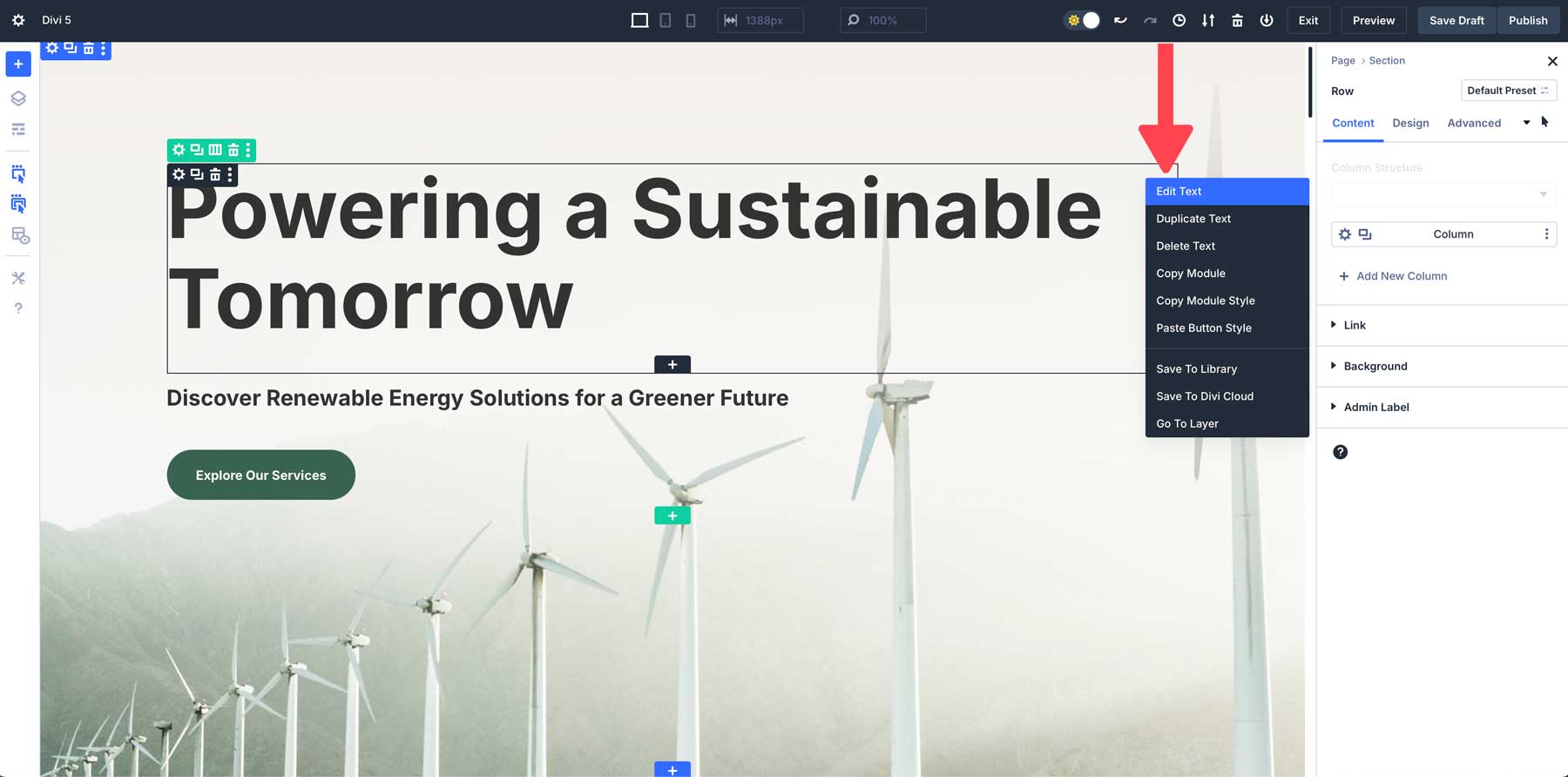Click the top bar trash icon

click(1237, 20)
